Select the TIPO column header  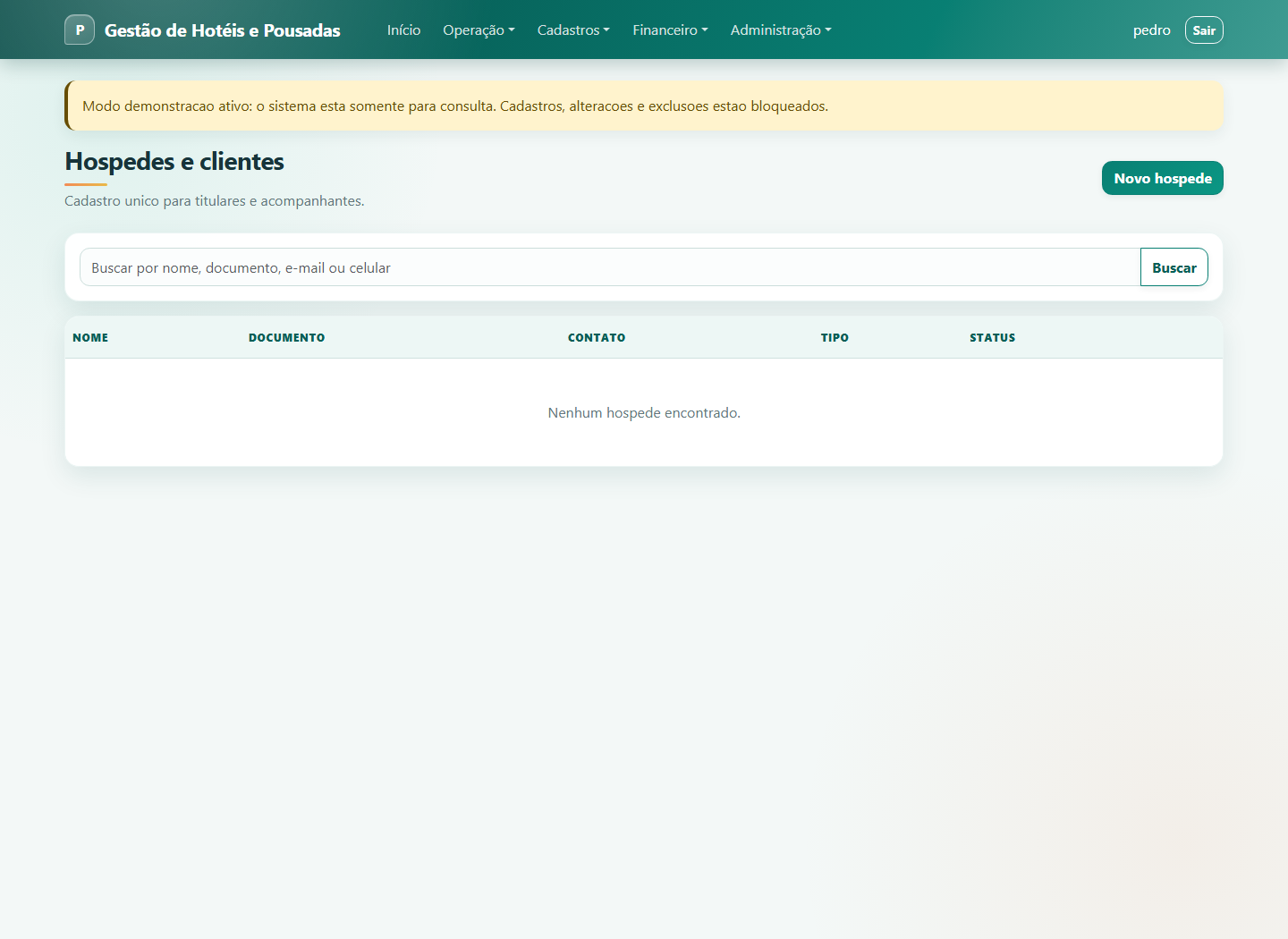(835, 337)
